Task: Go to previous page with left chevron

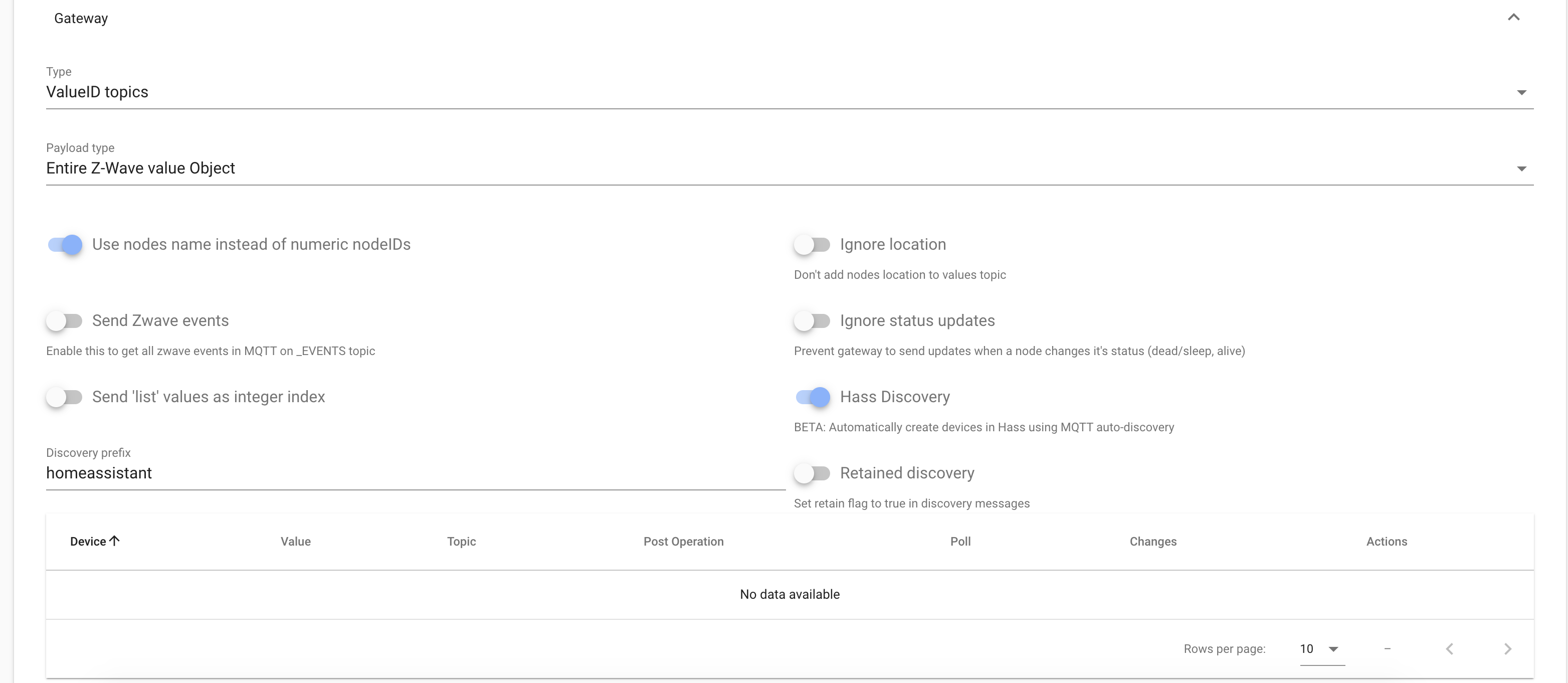Action: pos(1450,648)
